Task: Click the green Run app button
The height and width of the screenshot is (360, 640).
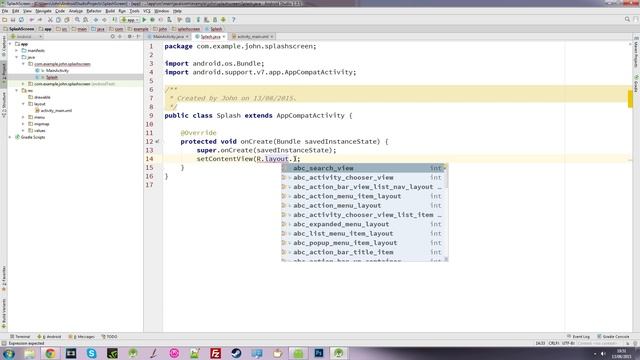Action: tap(144, 20)
